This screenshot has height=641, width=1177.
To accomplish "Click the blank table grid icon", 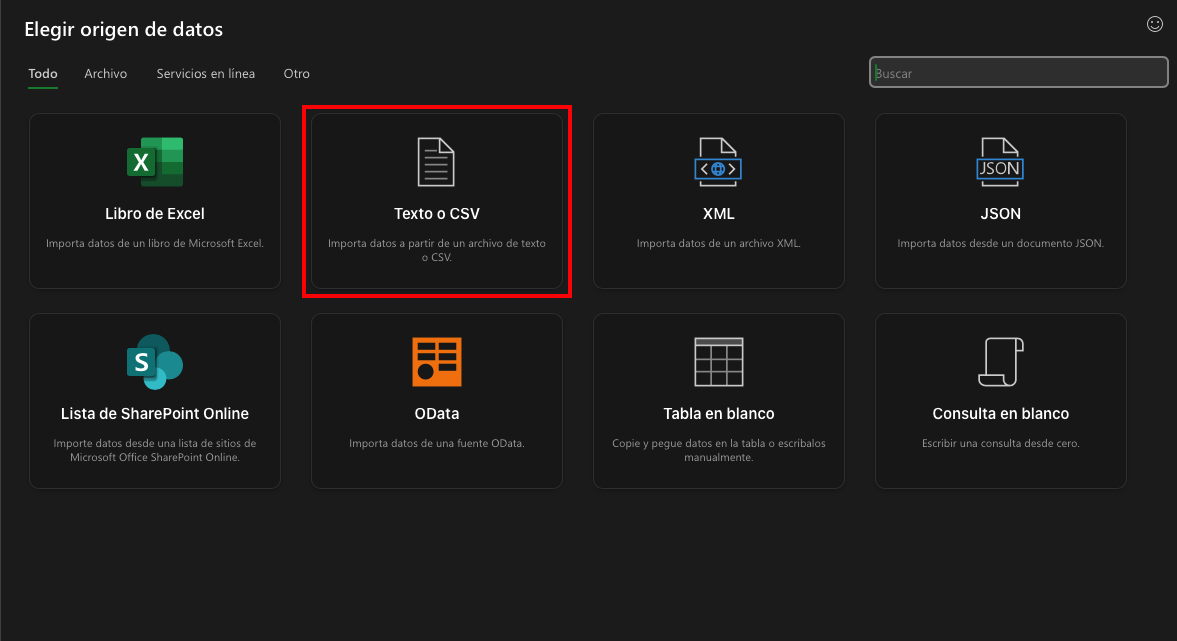I will coord(718,362).
